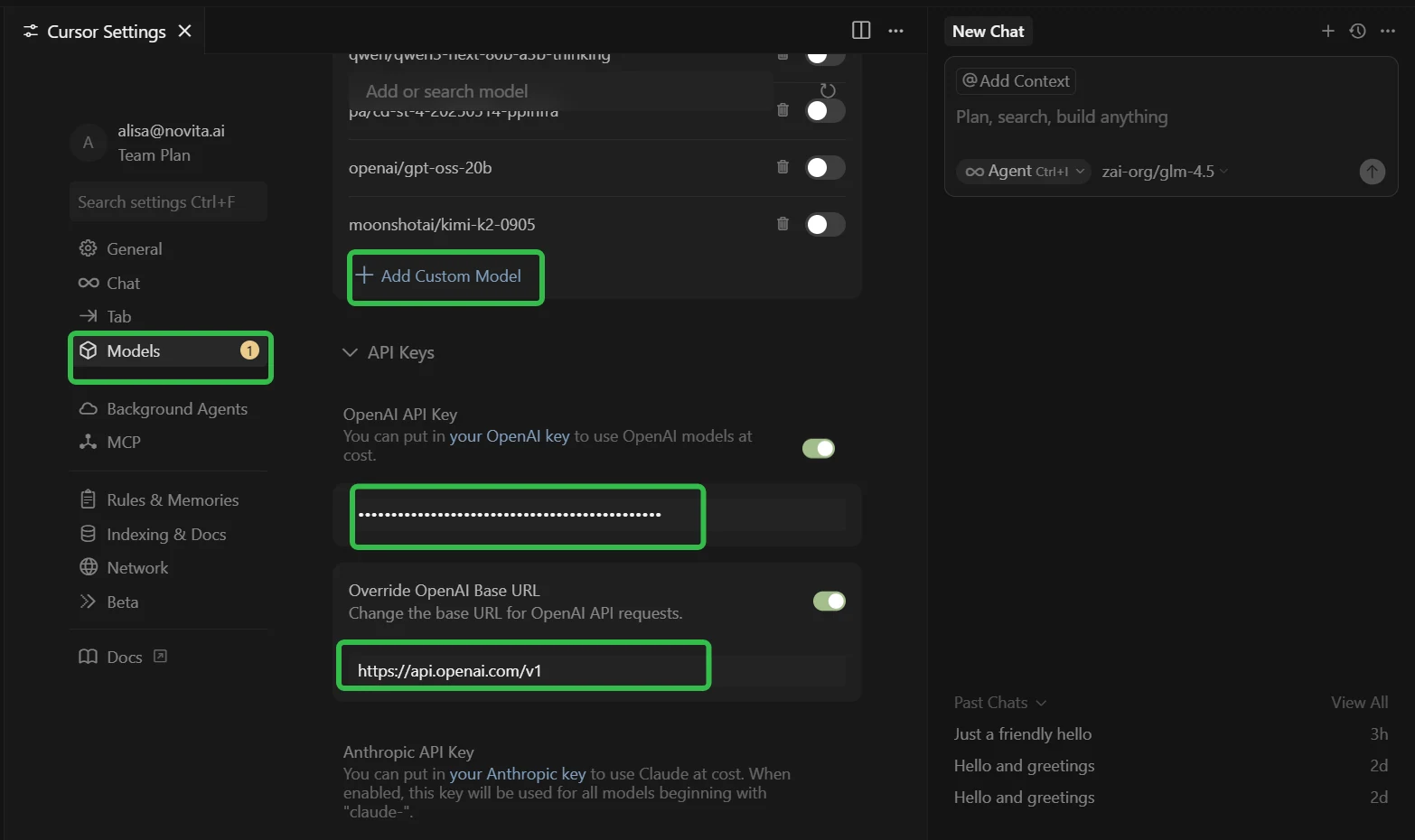This screenshot has height=840, width=1415.
Task: Open chat history clock icon
Action: pos(1357,31)
